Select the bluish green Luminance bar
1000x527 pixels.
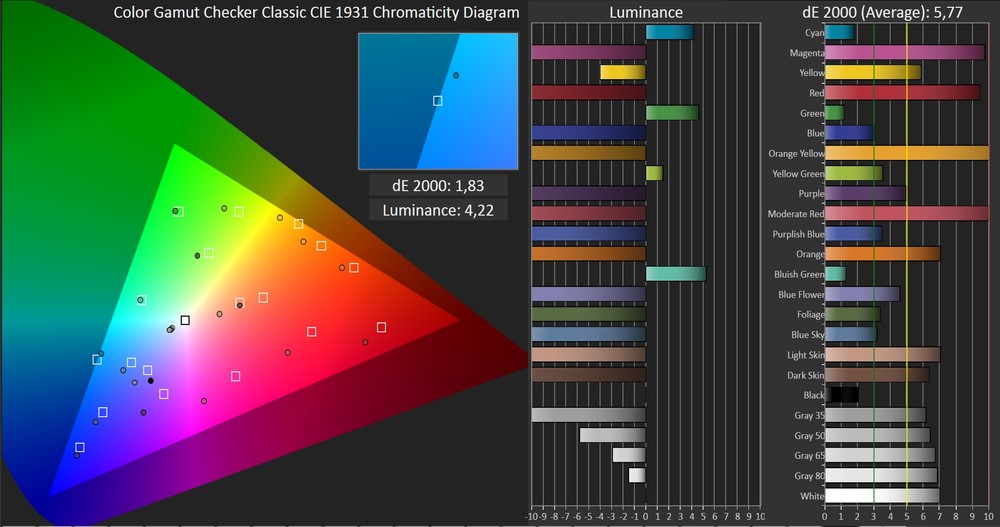[x=675, y=274]
